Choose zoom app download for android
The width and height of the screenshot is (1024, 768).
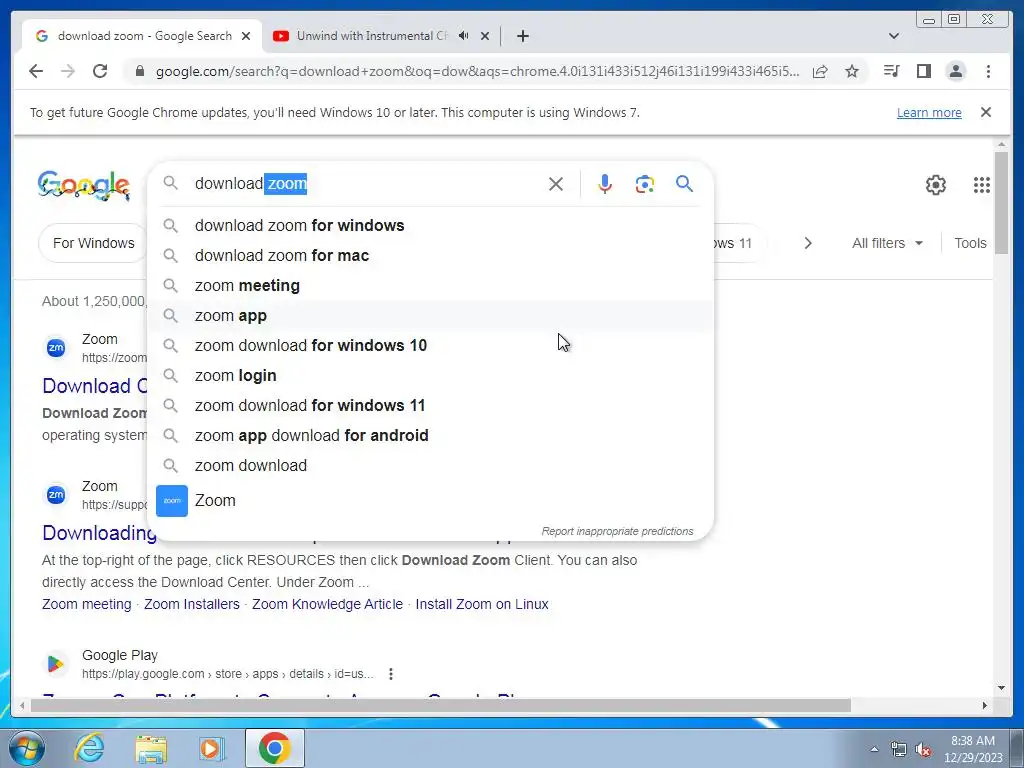pyautogui.click(x=431, y=436)
